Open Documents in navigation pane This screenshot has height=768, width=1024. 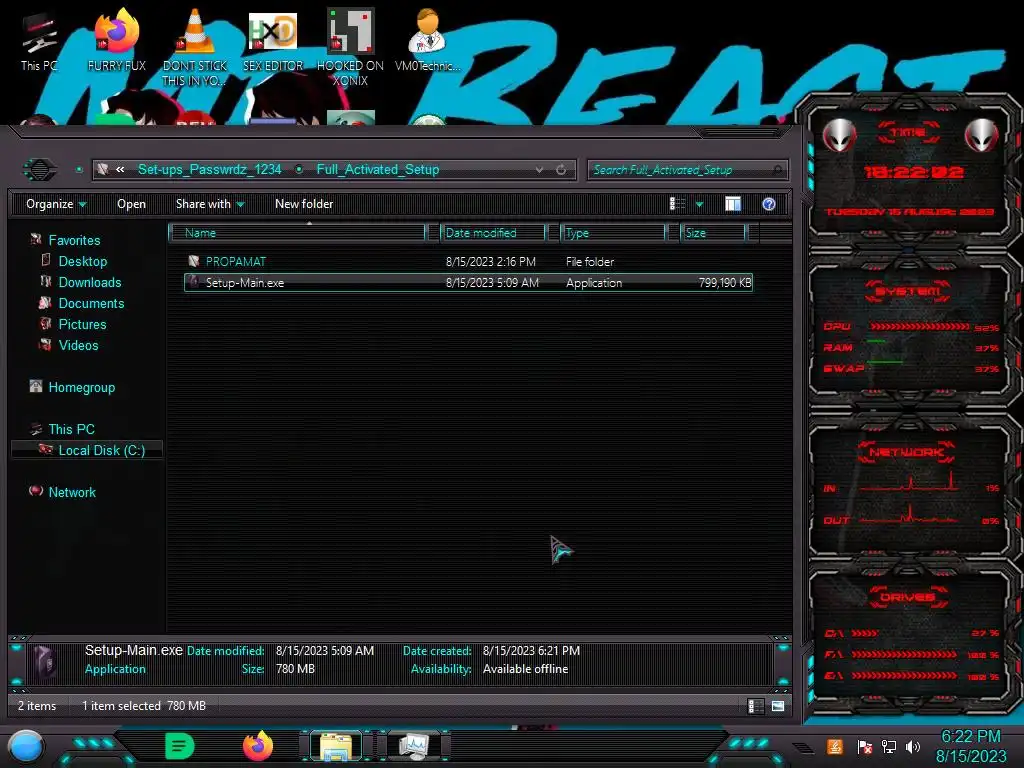91,303
